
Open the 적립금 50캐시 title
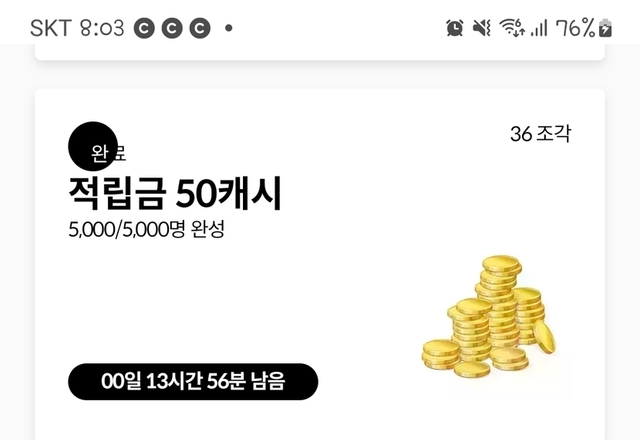click(175, 193)
